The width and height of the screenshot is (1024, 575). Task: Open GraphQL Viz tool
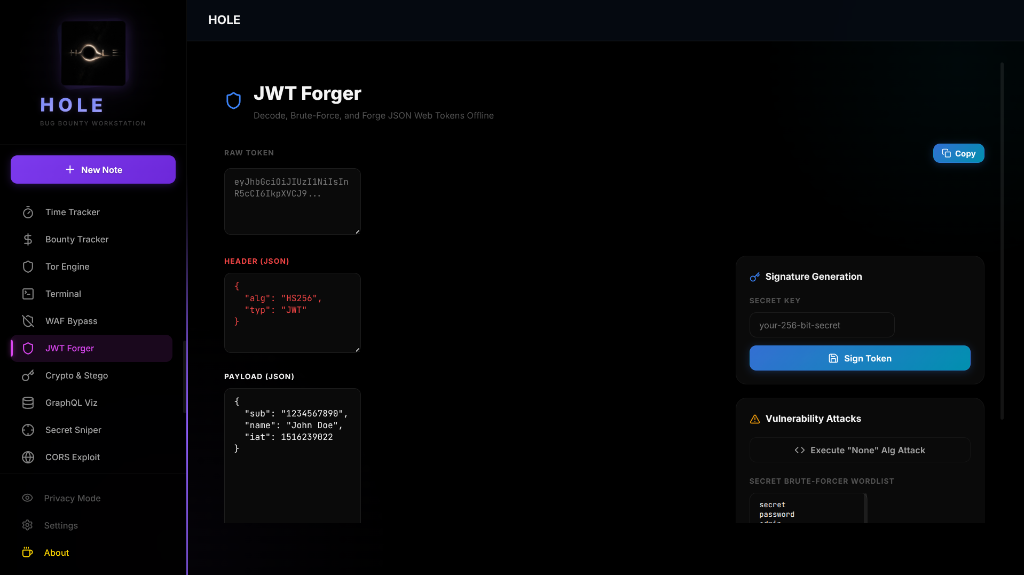(91, 402)
